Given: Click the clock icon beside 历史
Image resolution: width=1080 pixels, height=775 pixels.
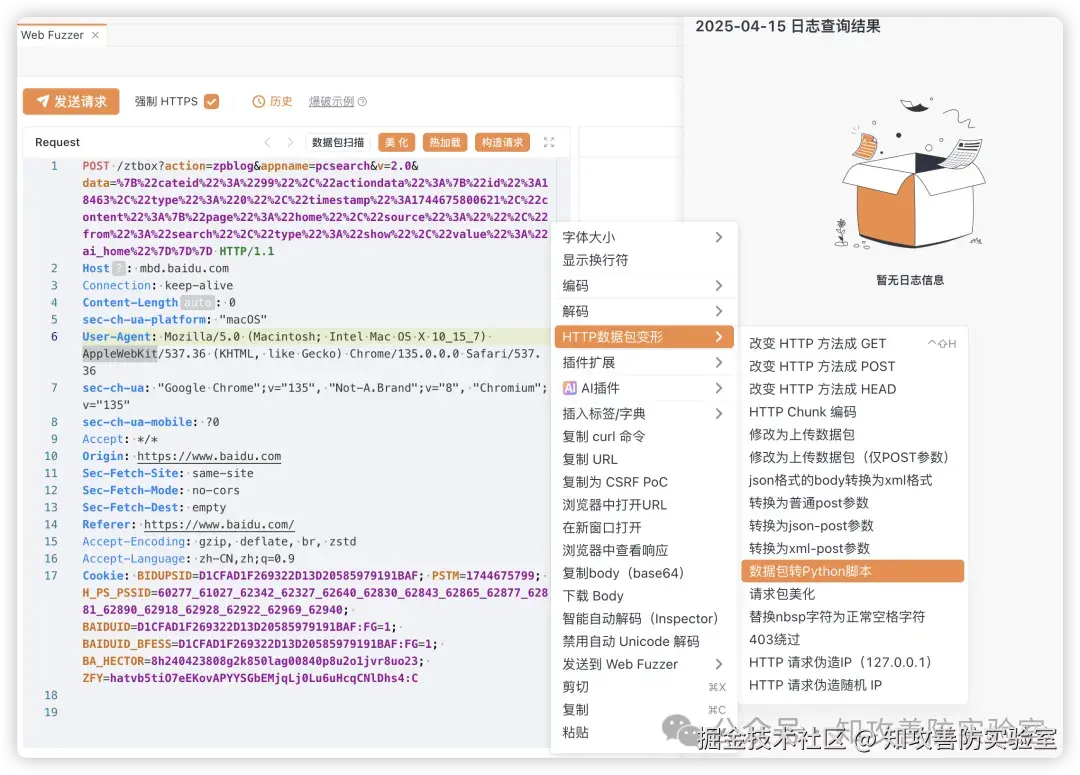Looking at the screenshot, I should coord(259,101).
